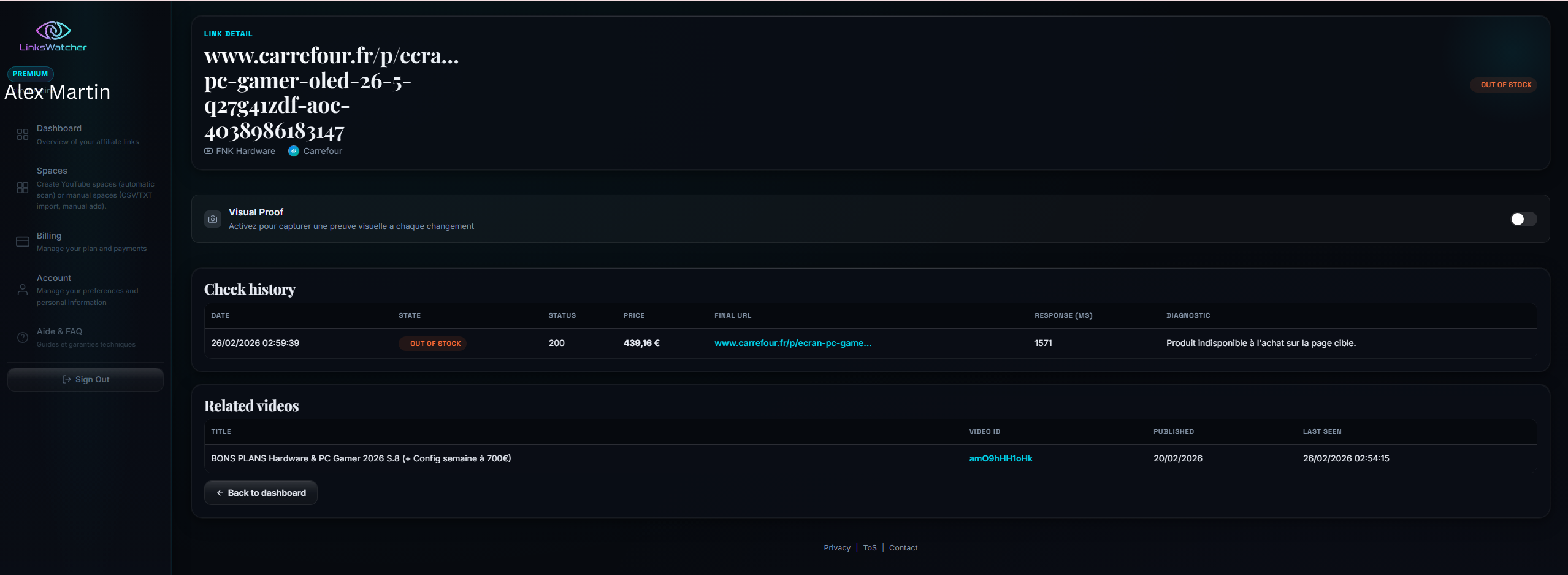Screen dimensions: 1568x575
Task: Enable the Visual Proof toggle
Action: 1523,219
